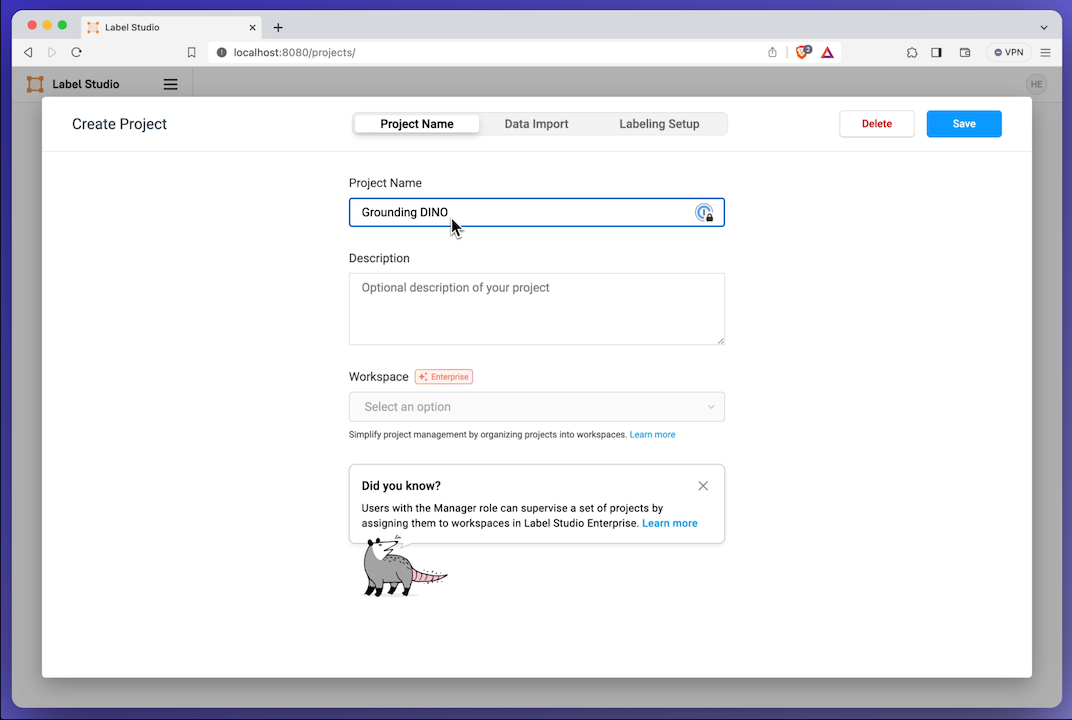Click into the Description text area

pyautogui.click(x=537, y=309)
